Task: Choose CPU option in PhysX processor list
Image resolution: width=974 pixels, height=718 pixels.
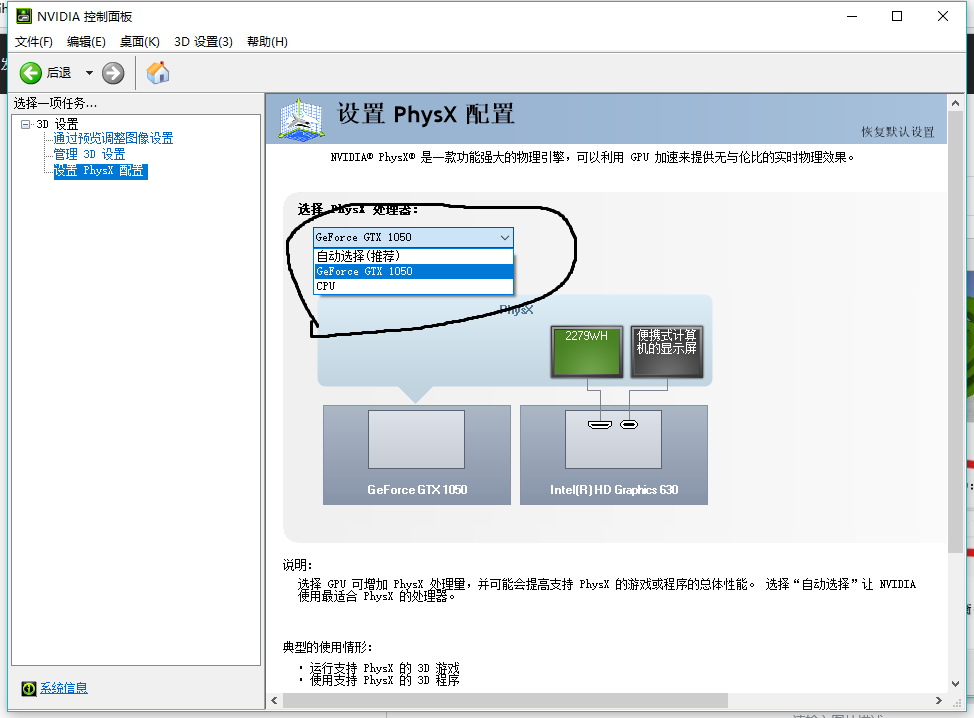Action: pos(326,286)
